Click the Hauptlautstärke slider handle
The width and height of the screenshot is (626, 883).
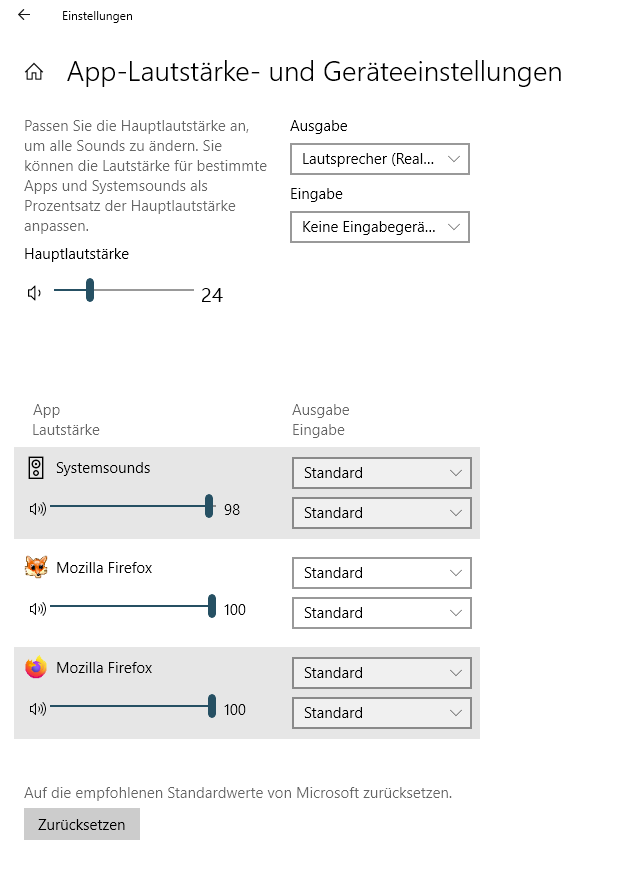90,290
